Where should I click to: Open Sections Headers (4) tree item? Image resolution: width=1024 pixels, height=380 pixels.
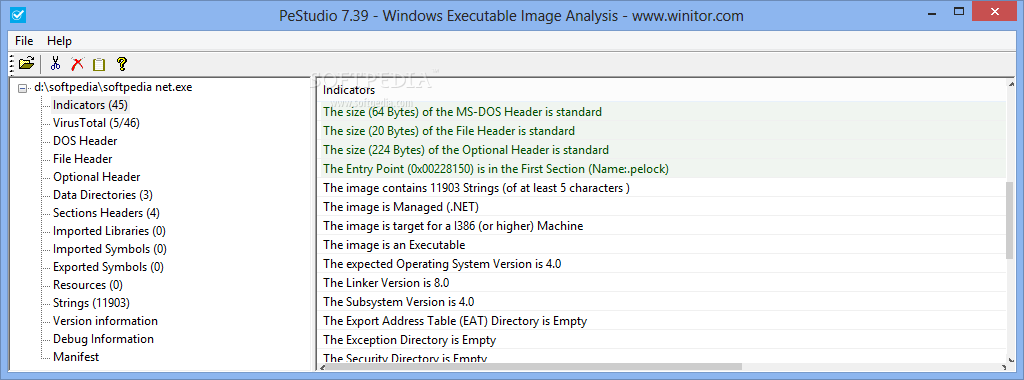106,213
